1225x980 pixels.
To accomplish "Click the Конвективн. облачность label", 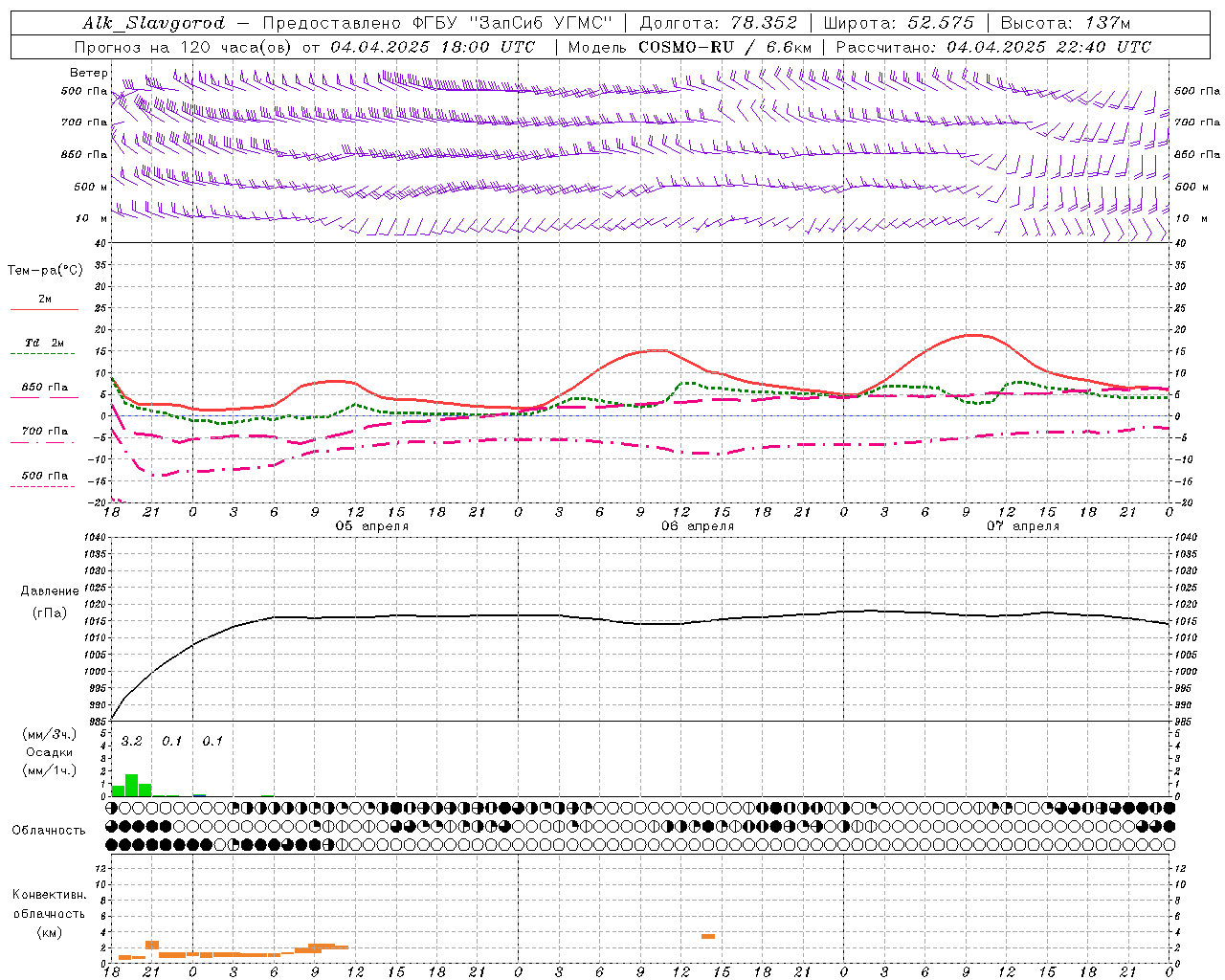I will 49,904.
